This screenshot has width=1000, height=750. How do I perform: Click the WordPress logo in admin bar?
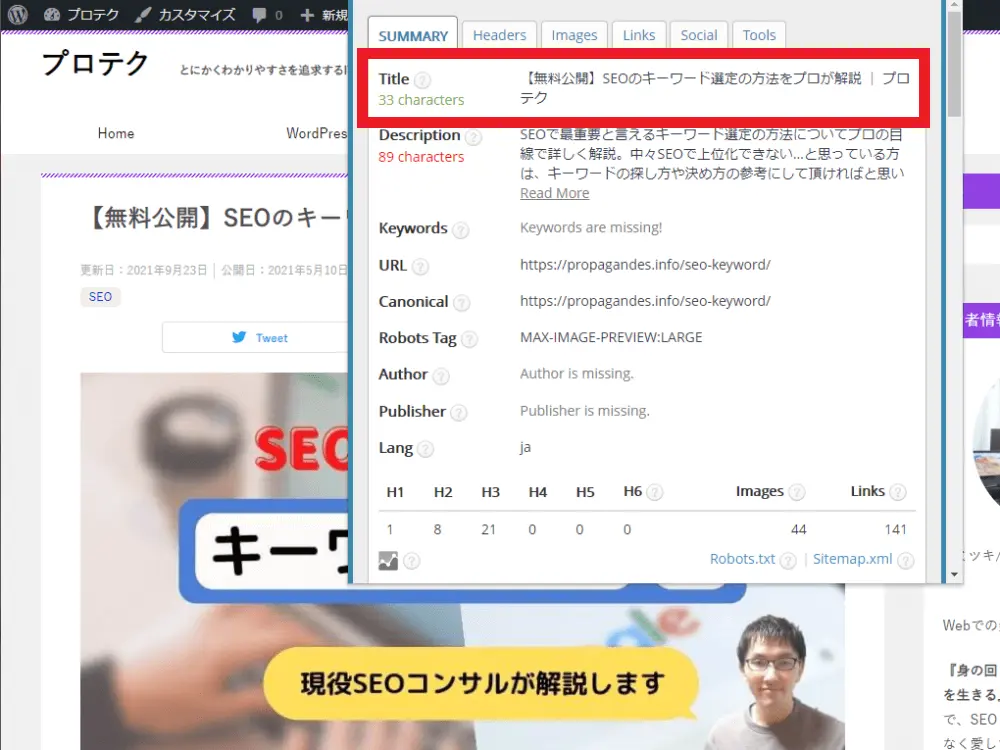[x=17, y=15]
